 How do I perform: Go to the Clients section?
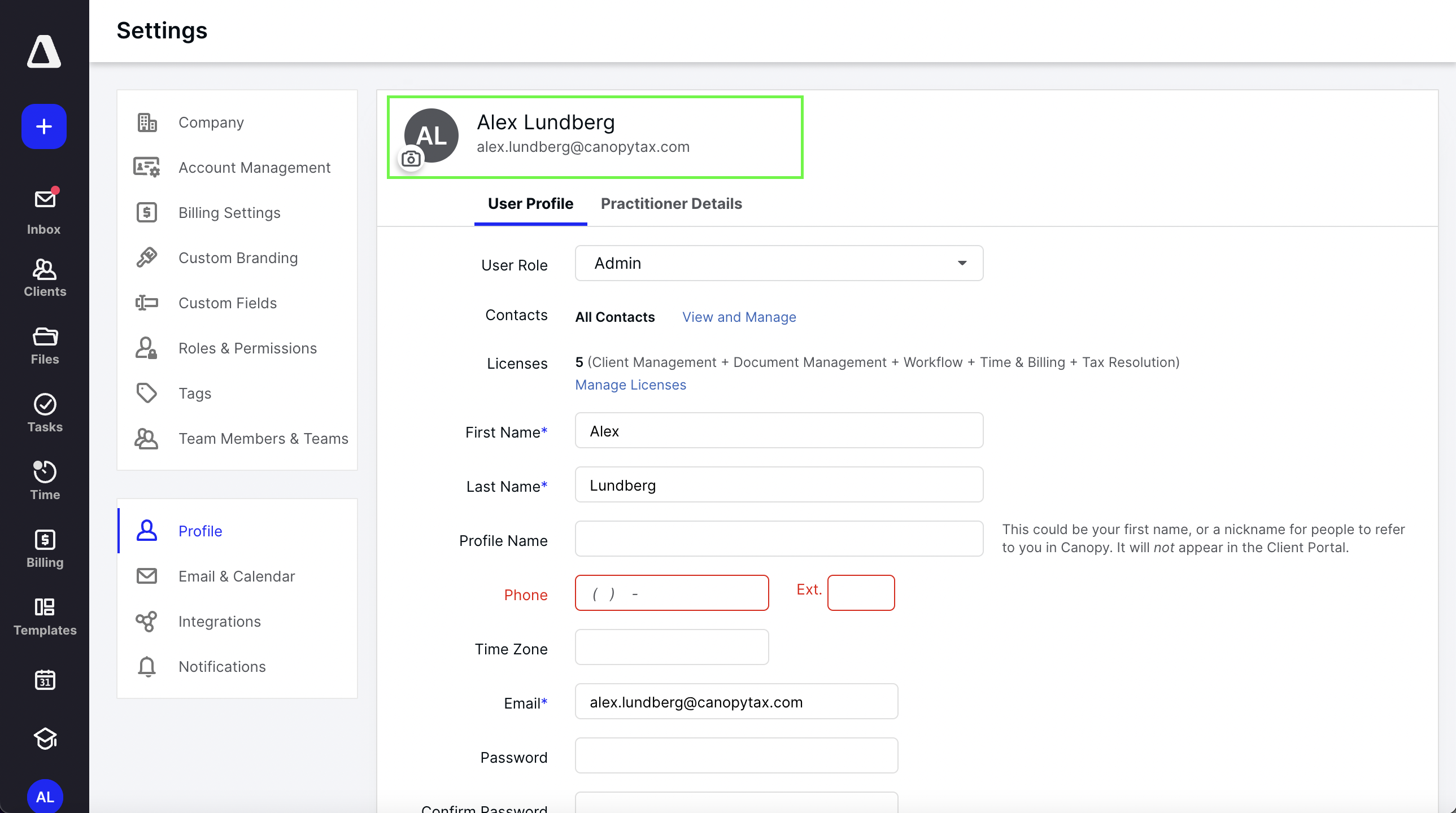tap(44, 277)
